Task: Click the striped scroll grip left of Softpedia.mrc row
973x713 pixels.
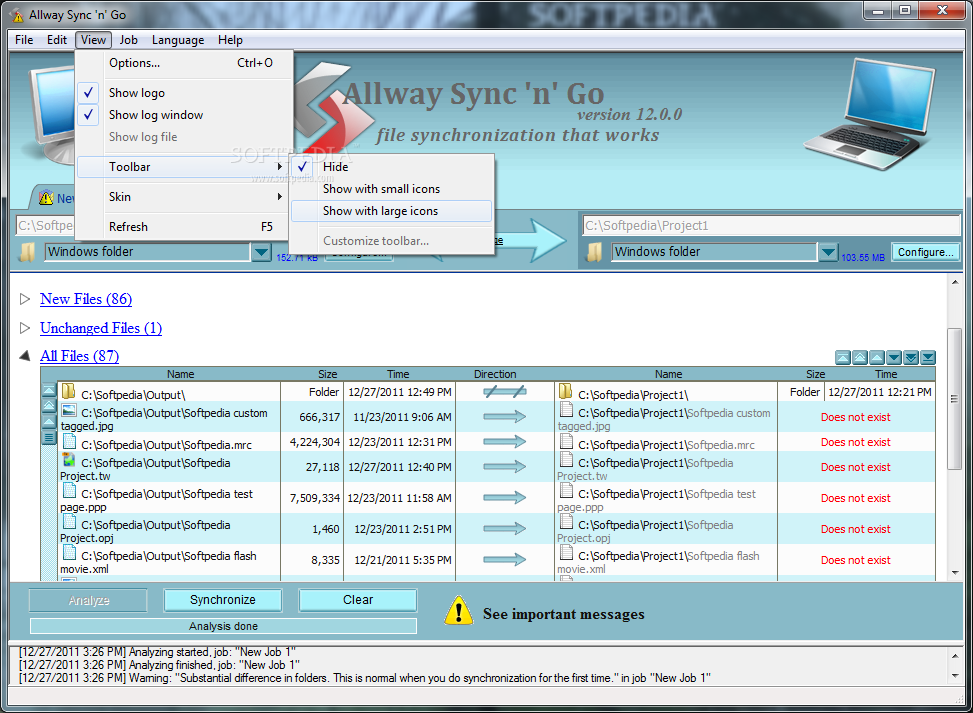Action: 49,437
